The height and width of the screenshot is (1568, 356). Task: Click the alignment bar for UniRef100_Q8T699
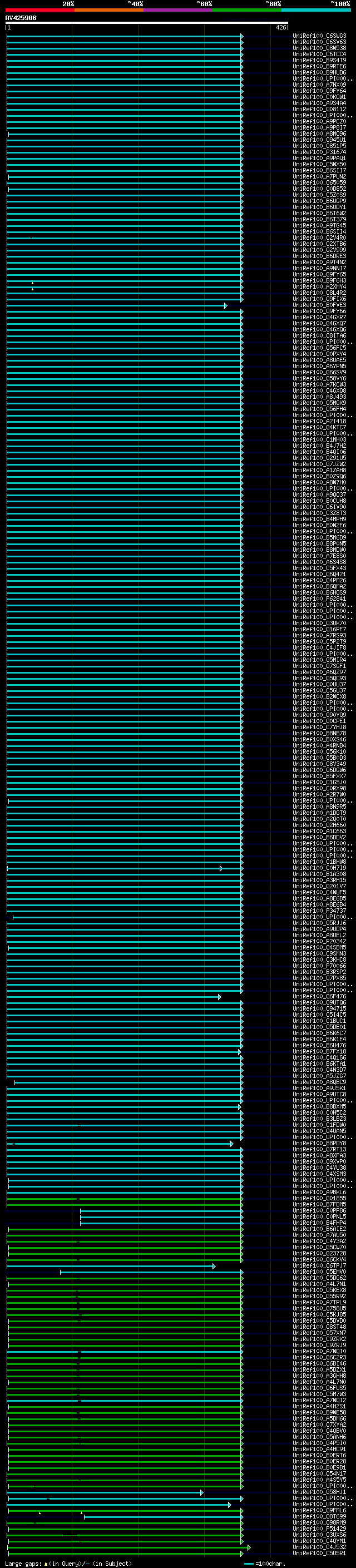point(163,1517)
